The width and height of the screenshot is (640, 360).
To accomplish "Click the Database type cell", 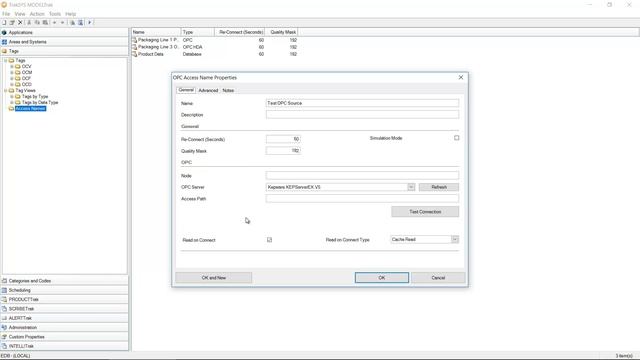I will pyautogui.click(x=192, y=54).
